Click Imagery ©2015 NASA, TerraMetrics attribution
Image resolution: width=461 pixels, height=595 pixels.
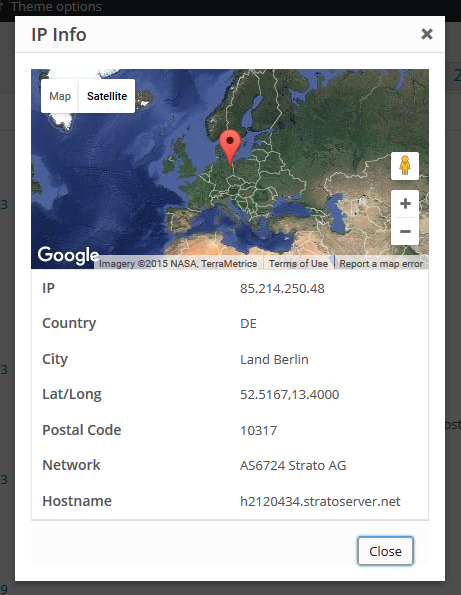(178, 263)
